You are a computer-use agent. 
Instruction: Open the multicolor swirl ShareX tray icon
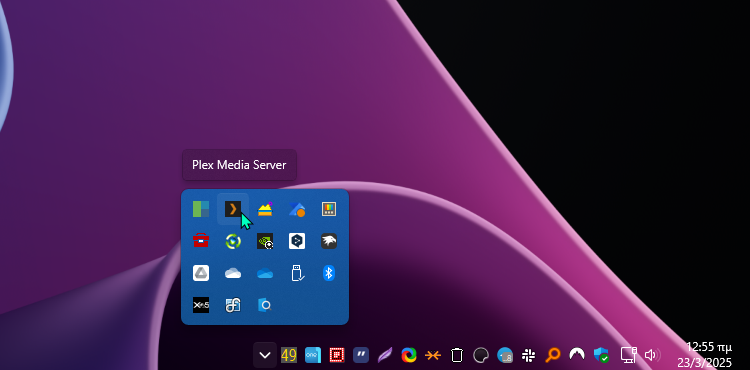[409, 355]
